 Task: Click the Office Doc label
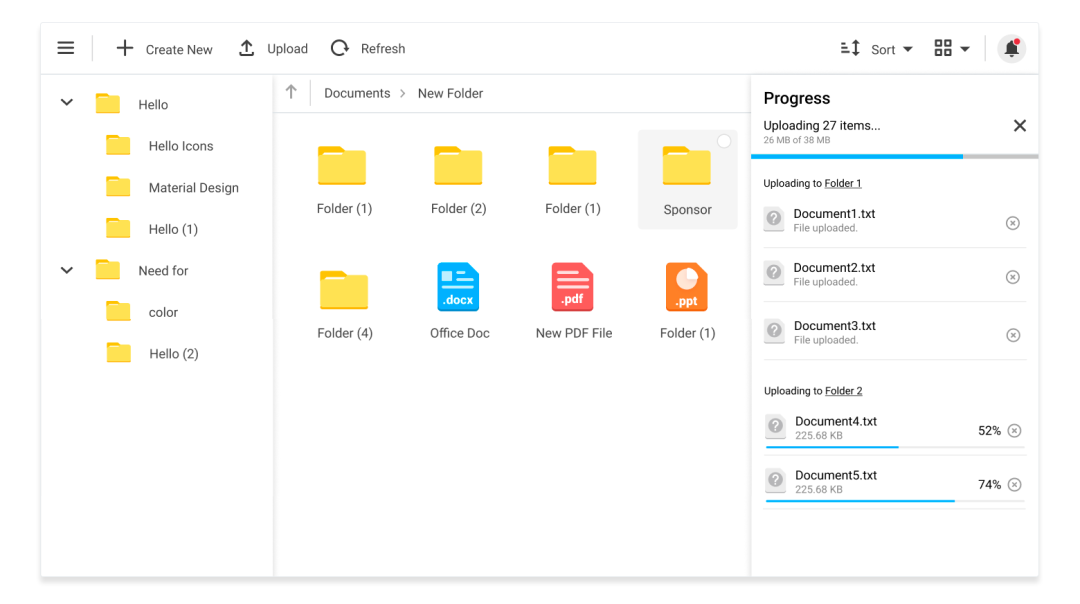(459, 333)
